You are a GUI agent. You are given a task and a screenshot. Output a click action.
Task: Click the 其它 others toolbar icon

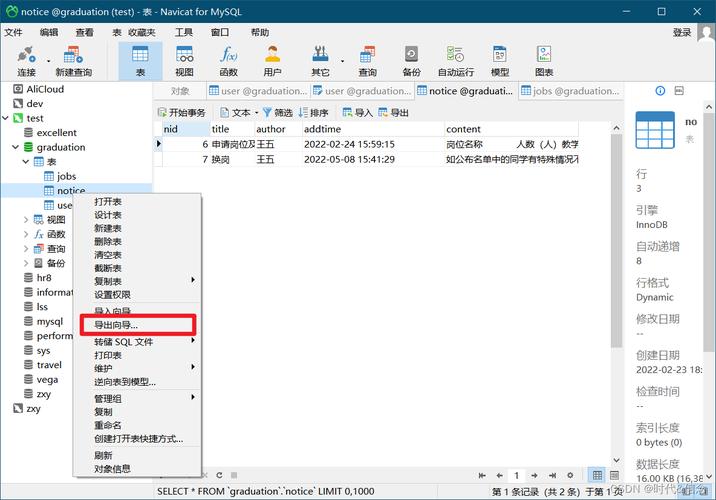[x=320, y=61]
